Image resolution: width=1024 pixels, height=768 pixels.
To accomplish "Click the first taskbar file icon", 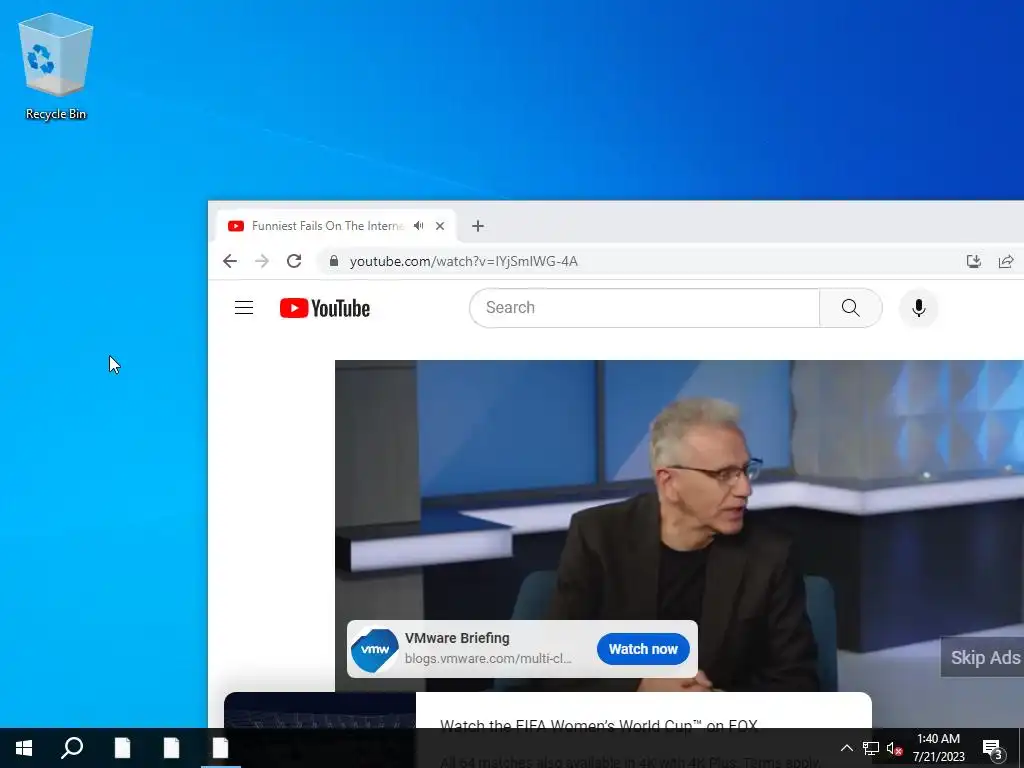I will point(122,748).
